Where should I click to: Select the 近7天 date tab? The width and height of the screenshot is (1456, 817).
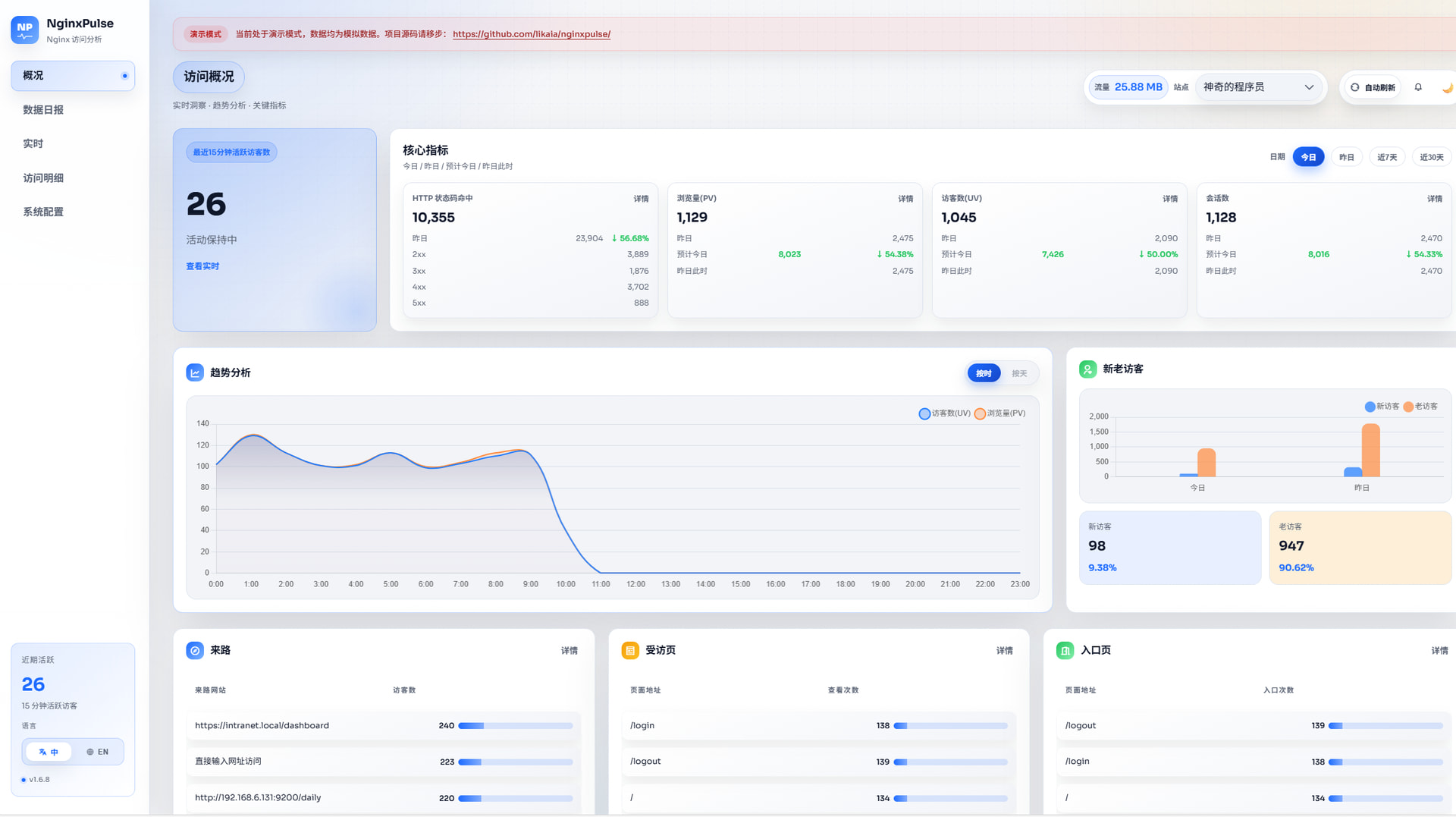(1387, 157)
